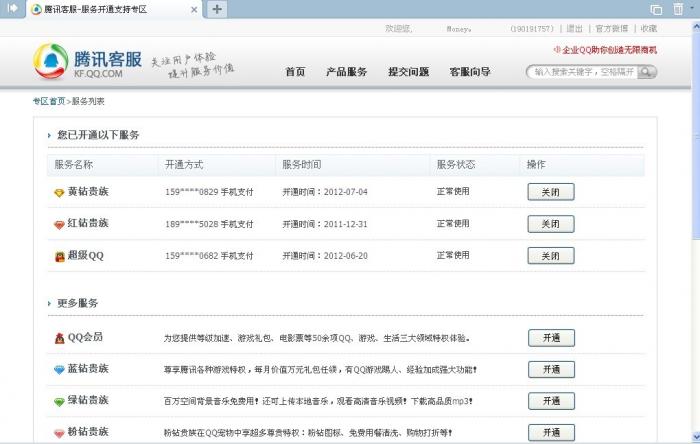Click the 超级QQ service icon

click(60, 257)
